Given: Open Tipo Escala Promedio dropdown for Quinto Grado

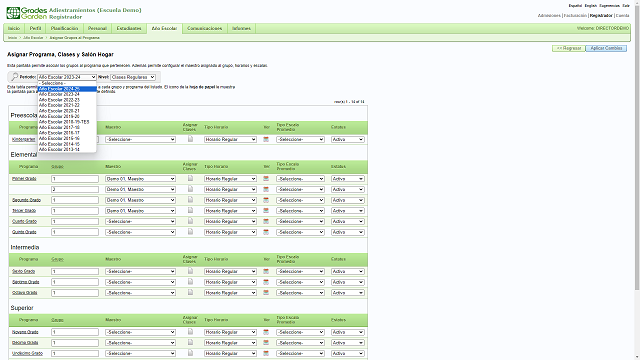Looking at the screenshot, I should (300, 232).
